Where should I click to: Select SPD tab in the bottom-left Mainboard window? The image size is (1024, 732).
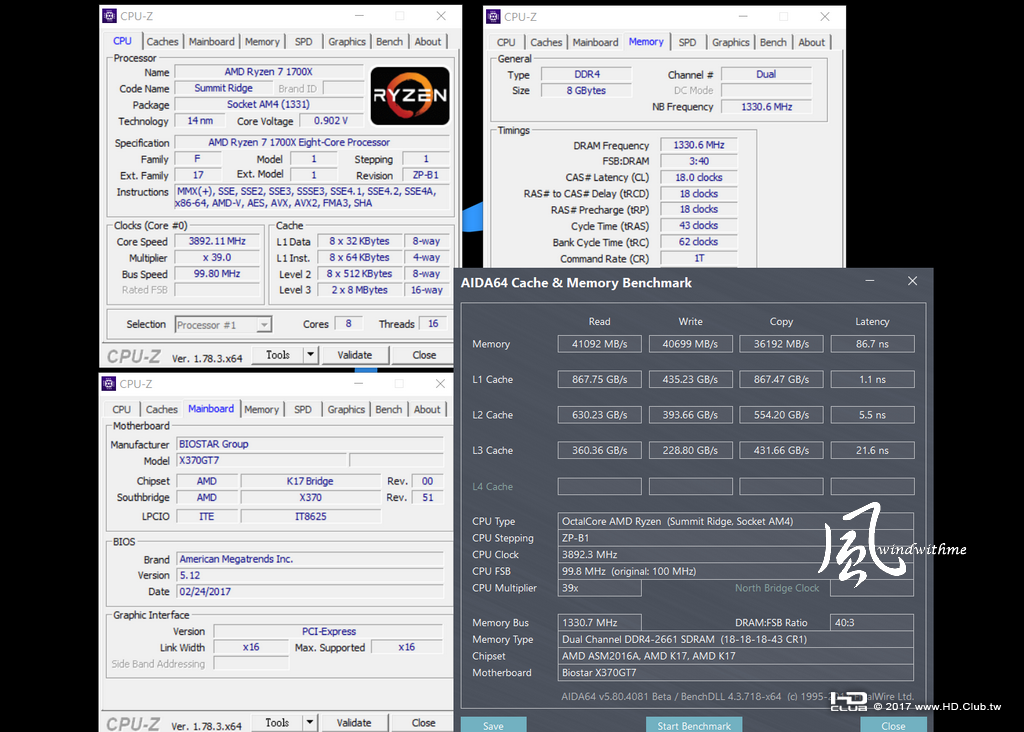click(x=303, y=409)
